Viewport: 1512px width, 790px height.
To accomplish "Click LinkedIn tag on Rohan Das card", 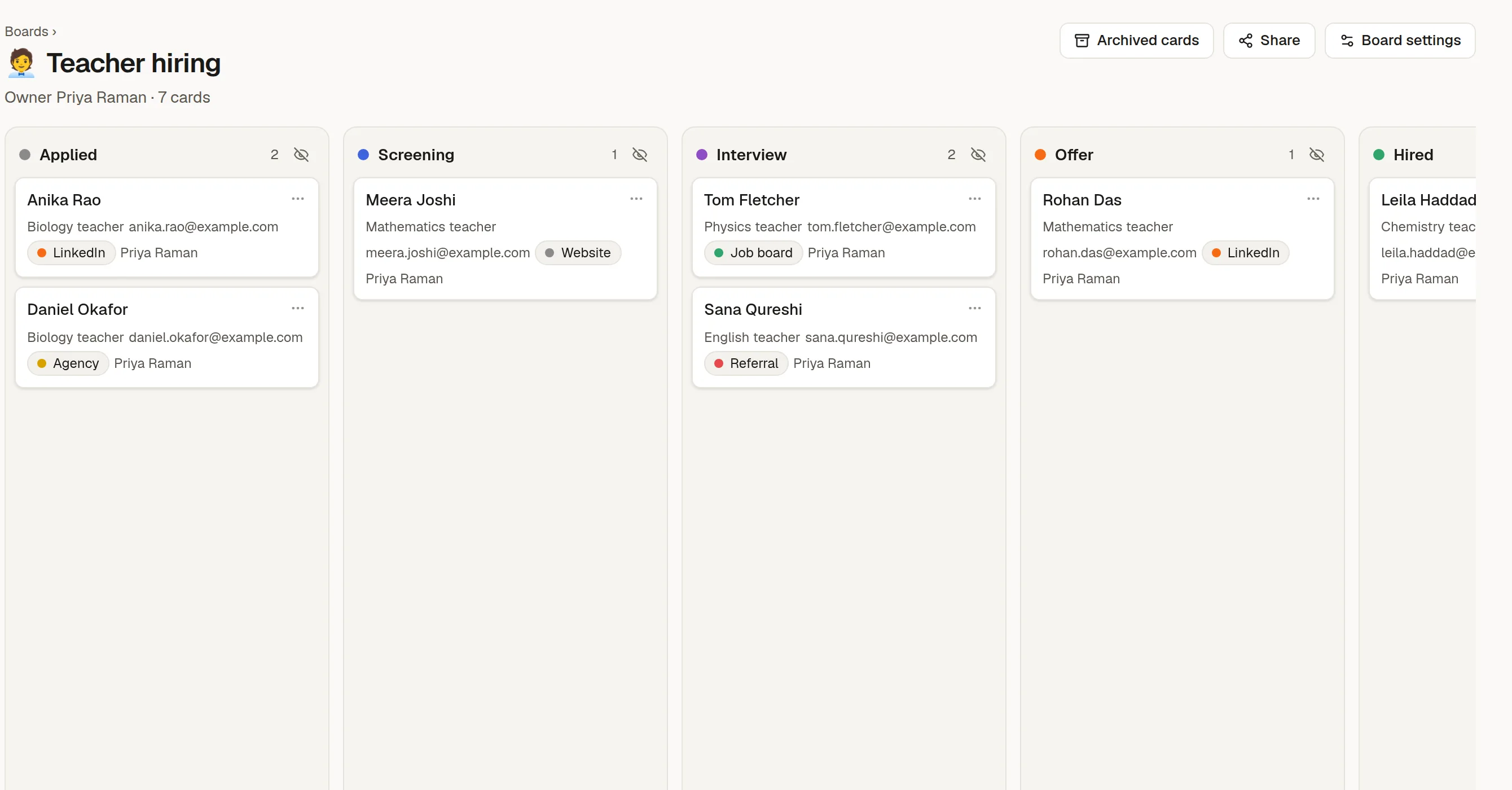I will click(1246, 253).
